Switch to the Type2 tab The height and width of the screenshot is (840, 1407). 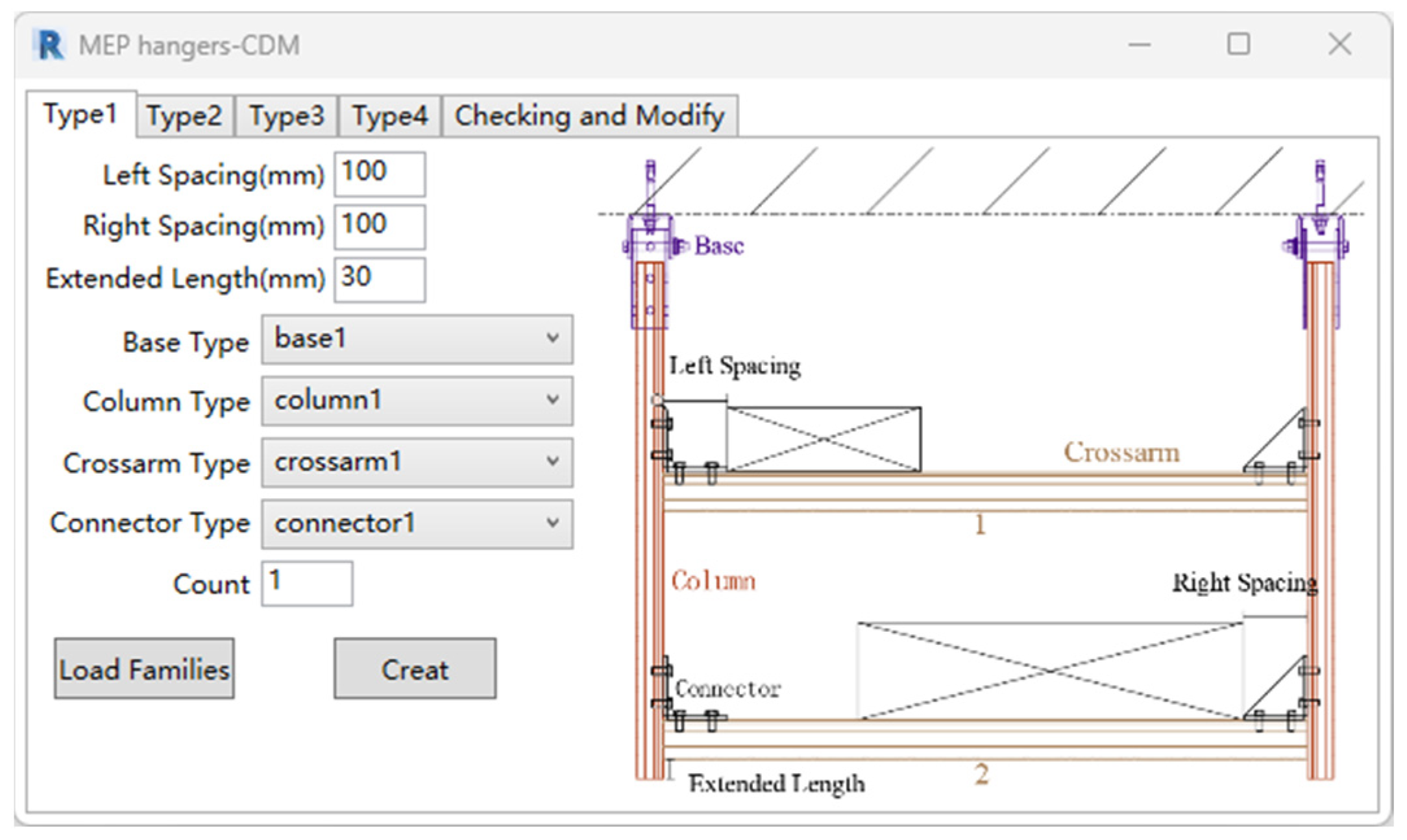tap(184, 116)
